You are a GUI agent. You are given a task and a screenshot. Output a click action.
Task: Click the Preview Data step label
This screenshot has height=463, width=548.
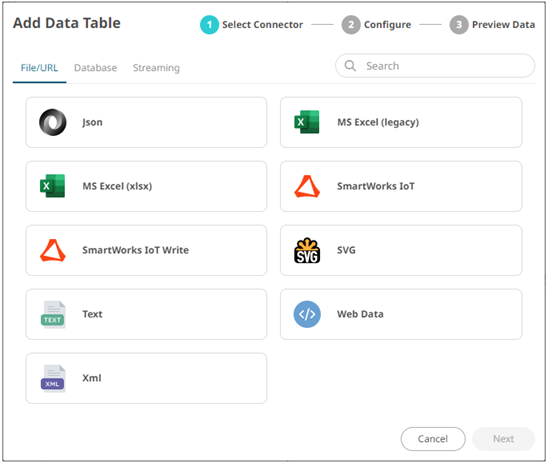pyautogui.click(x=503, y=25)
